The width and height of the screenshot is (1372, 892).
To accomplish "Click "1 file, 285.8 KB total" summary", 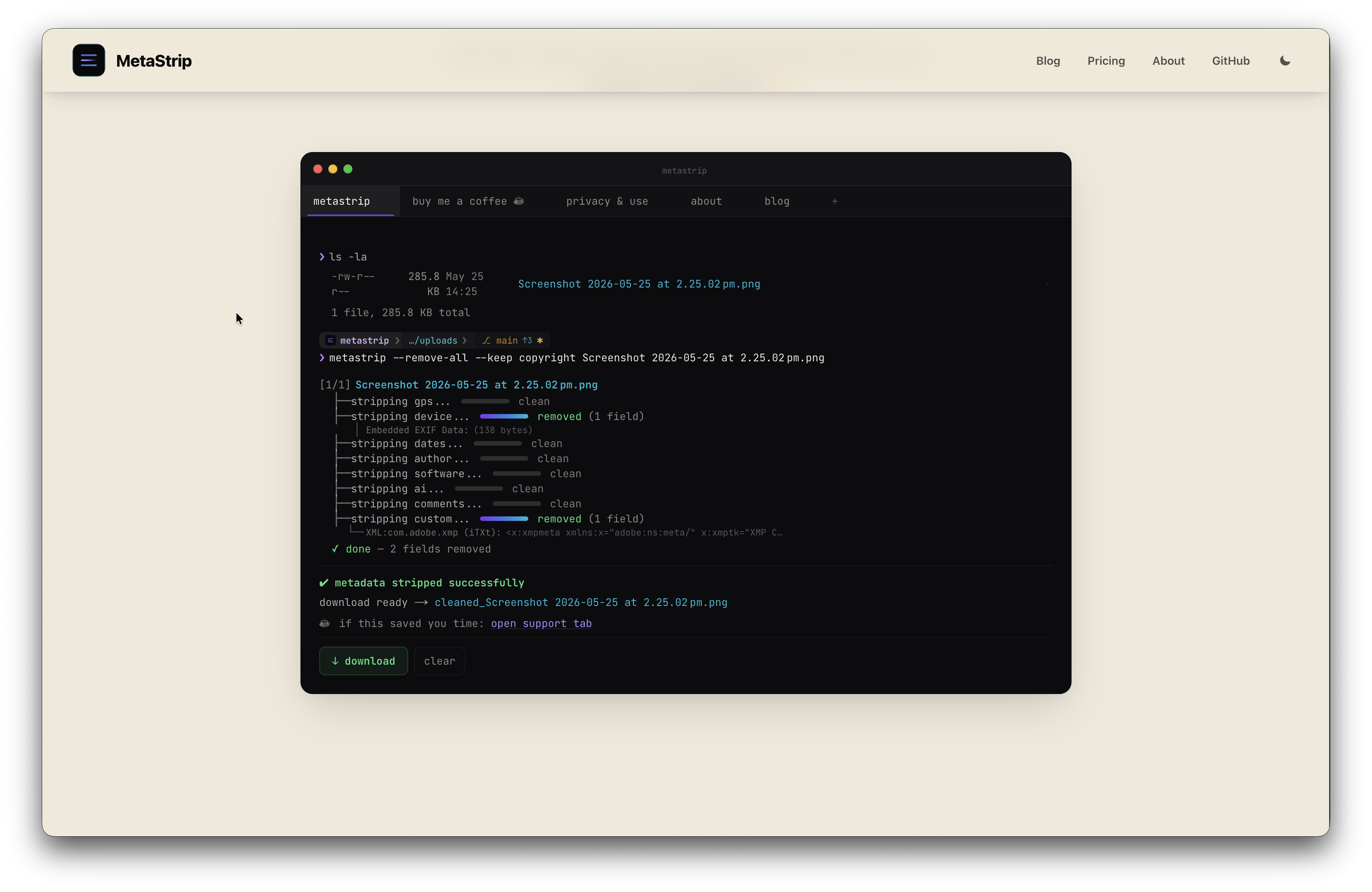I will click(x=401, y=312).
